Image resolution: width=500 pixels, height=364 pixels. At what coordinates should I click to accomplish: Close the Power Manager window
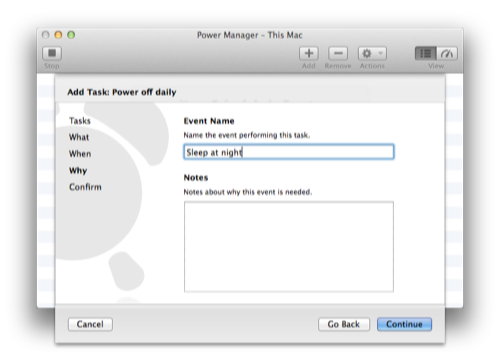coord(46,35)
